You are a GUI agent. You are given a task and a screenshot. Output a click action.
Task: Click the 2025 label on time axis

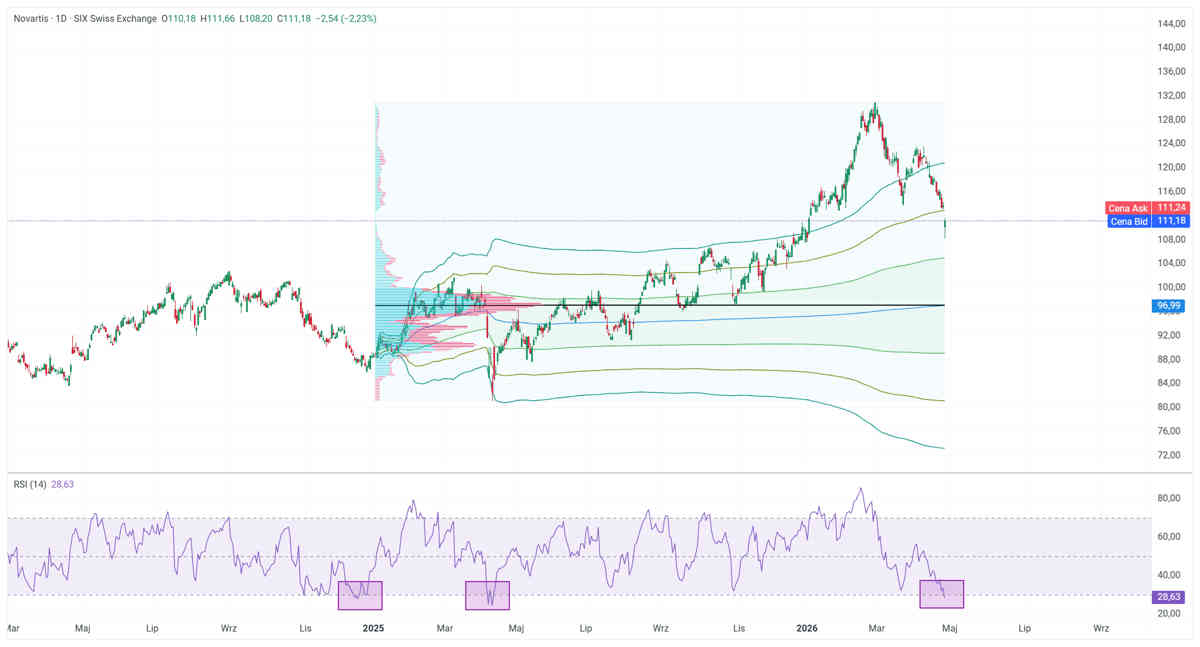point(373,629)
